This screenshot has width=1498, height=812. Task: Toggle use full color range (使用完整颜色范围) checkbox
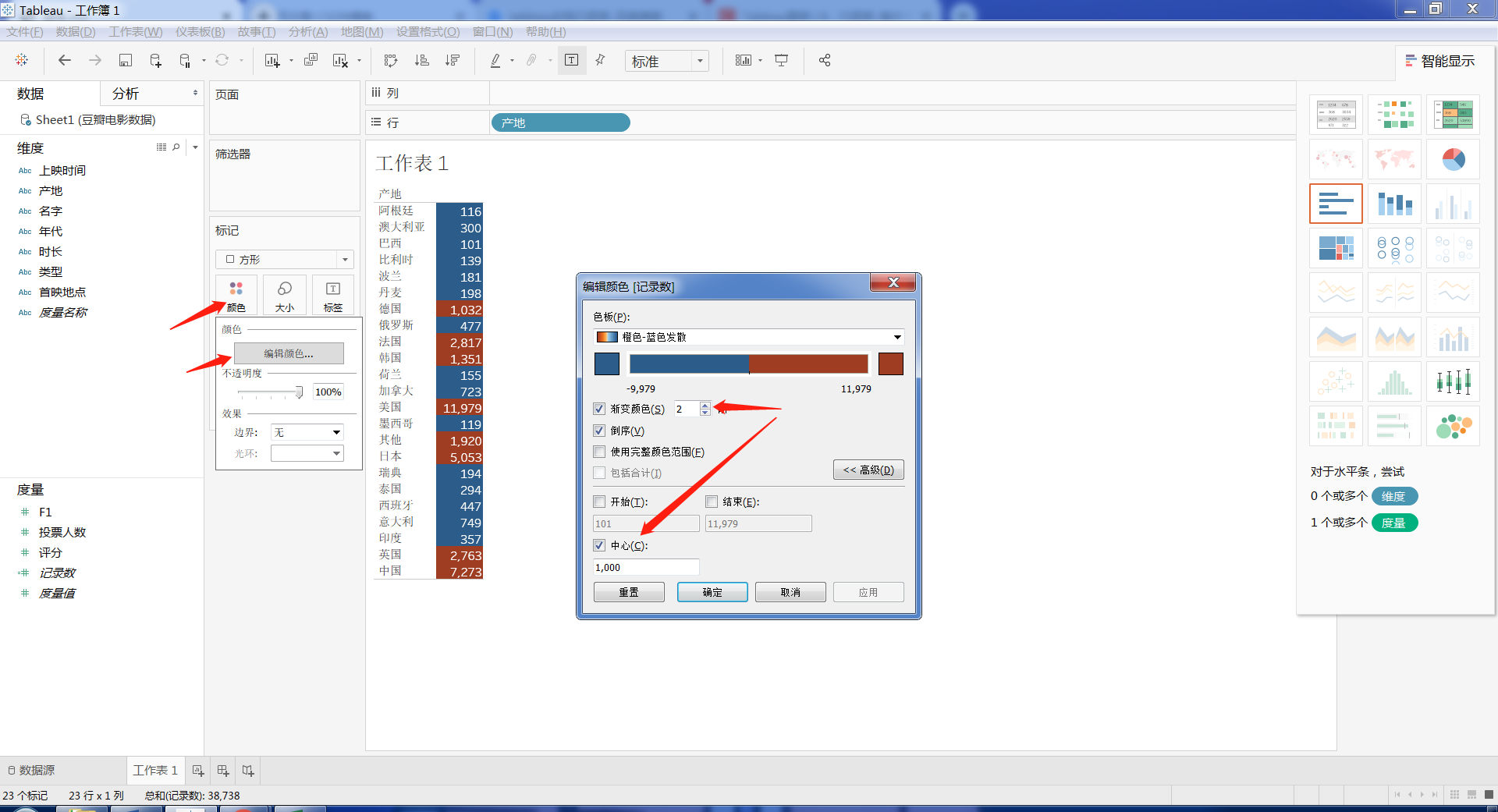click(x=599, y=452)
